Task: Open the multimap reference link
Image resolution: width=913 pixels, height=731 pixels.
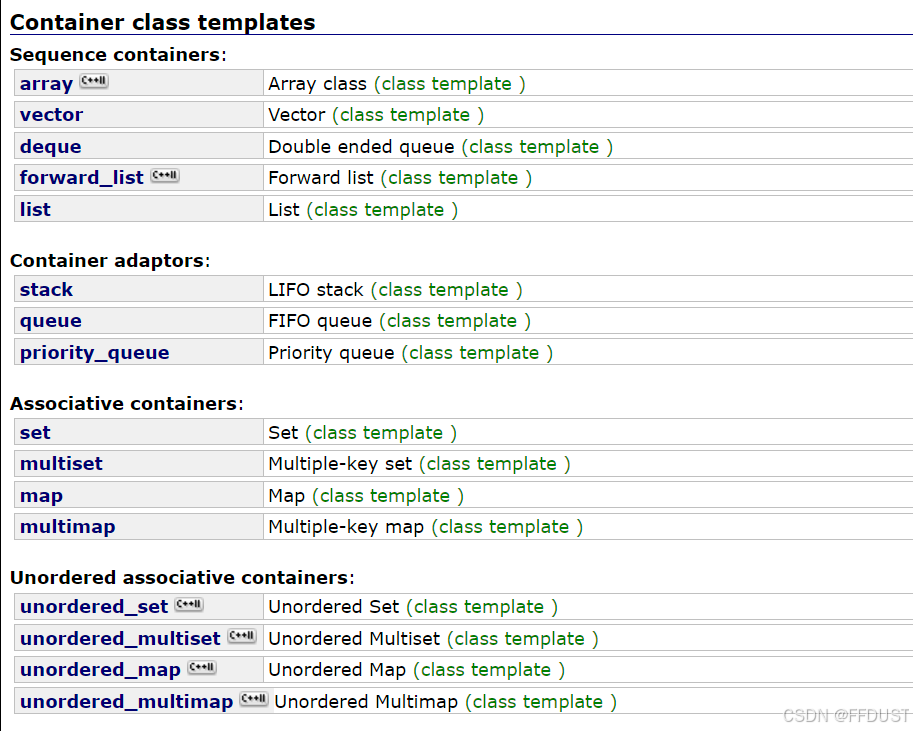Action: pos(68,527)
